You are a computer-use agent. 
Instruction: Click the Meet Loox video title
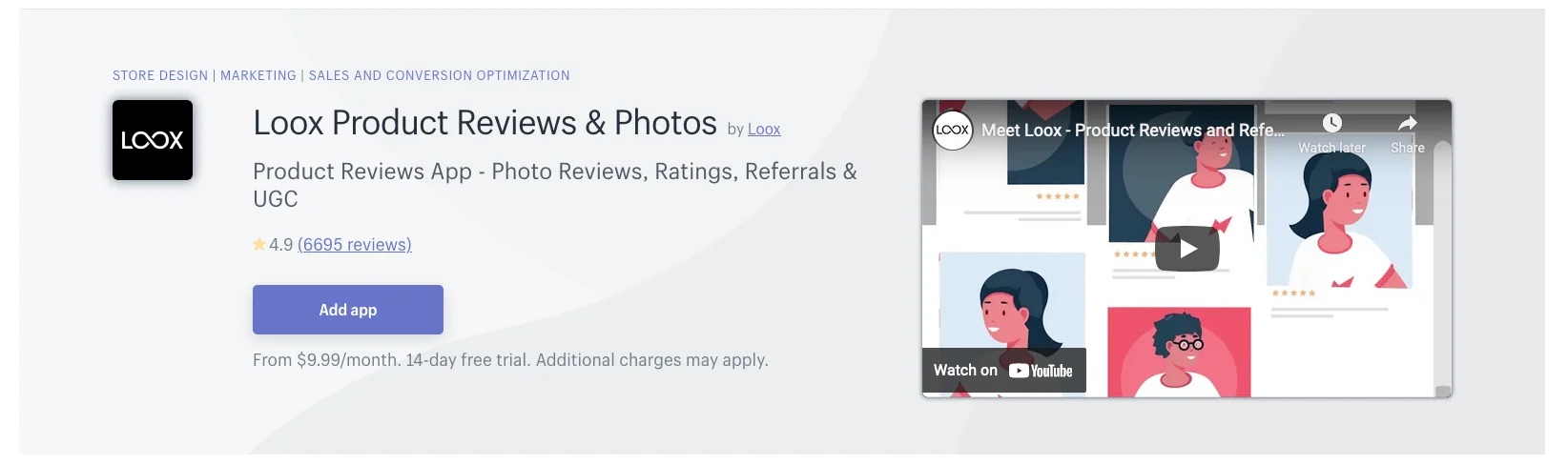pyautogui.click(x=1132, y=131)
